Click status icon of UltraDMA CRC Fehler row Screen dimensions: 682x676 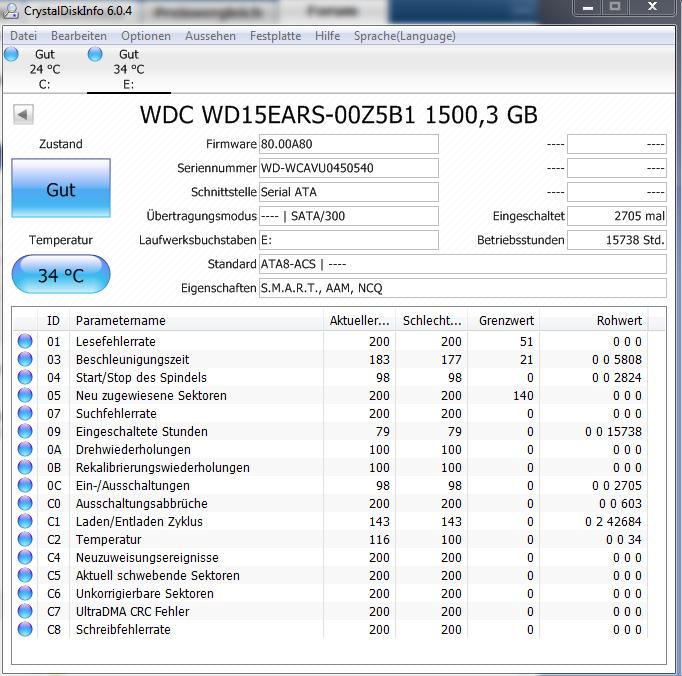(x=25, y=611)
